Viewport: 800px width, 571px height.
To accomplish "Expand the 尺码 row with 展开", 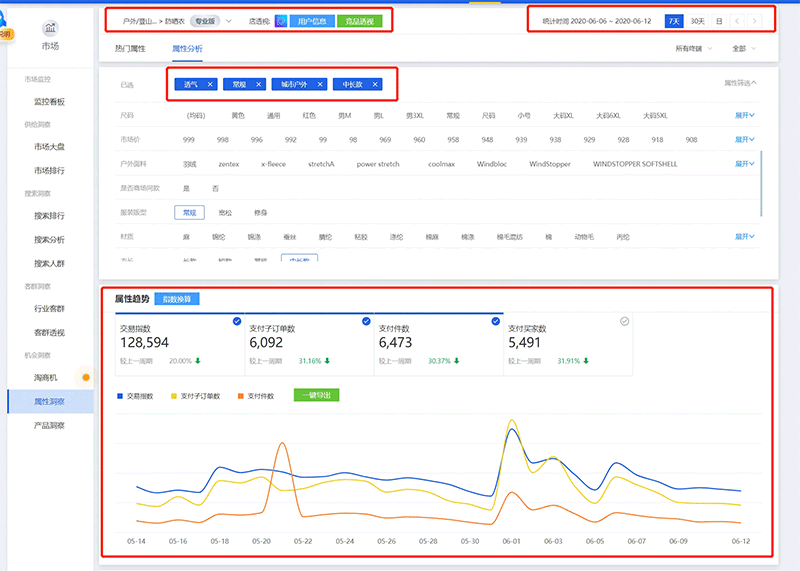I will coord(744,115).
